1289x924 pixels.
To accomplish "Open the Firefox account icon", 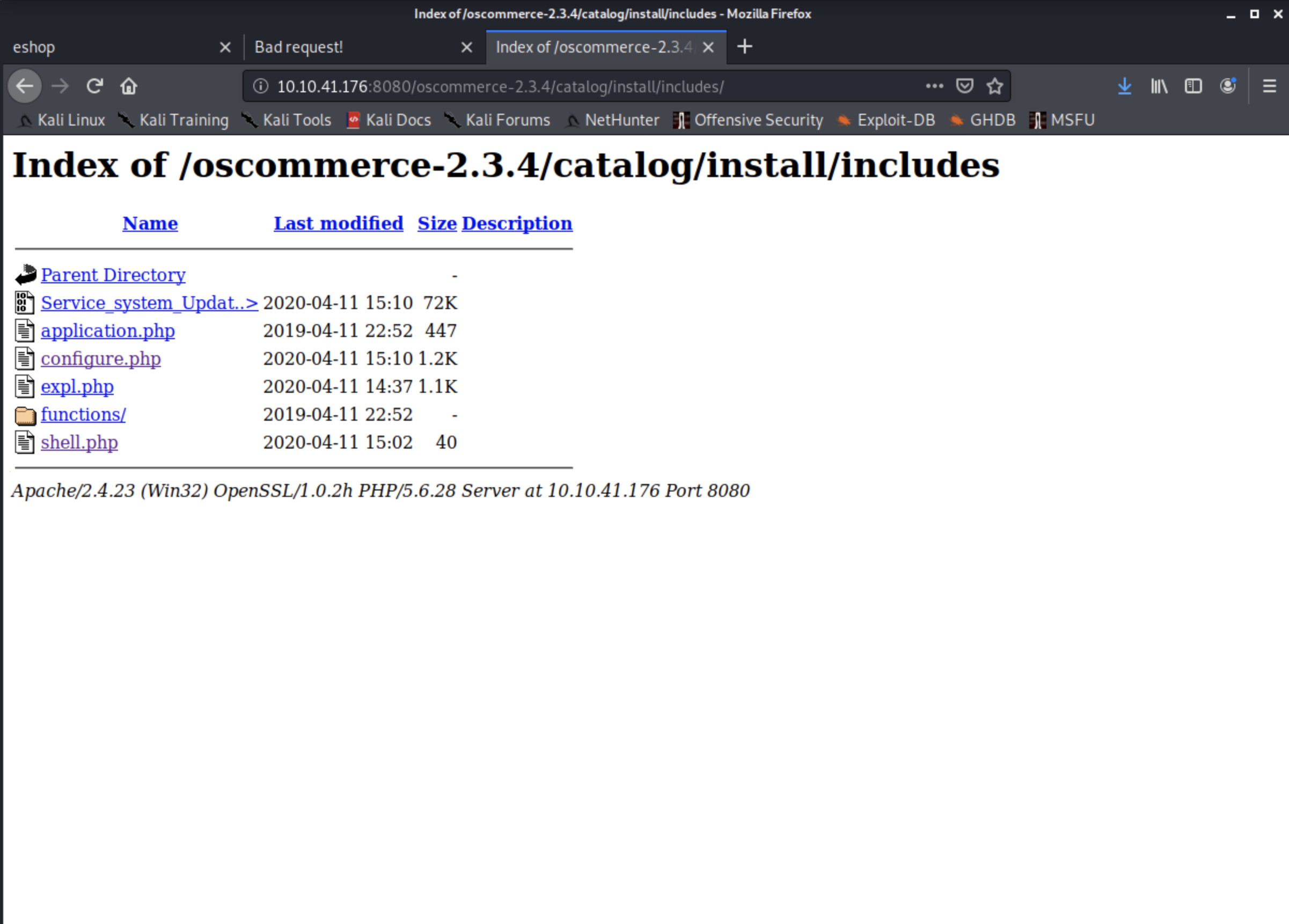I will click(1228, 86).
